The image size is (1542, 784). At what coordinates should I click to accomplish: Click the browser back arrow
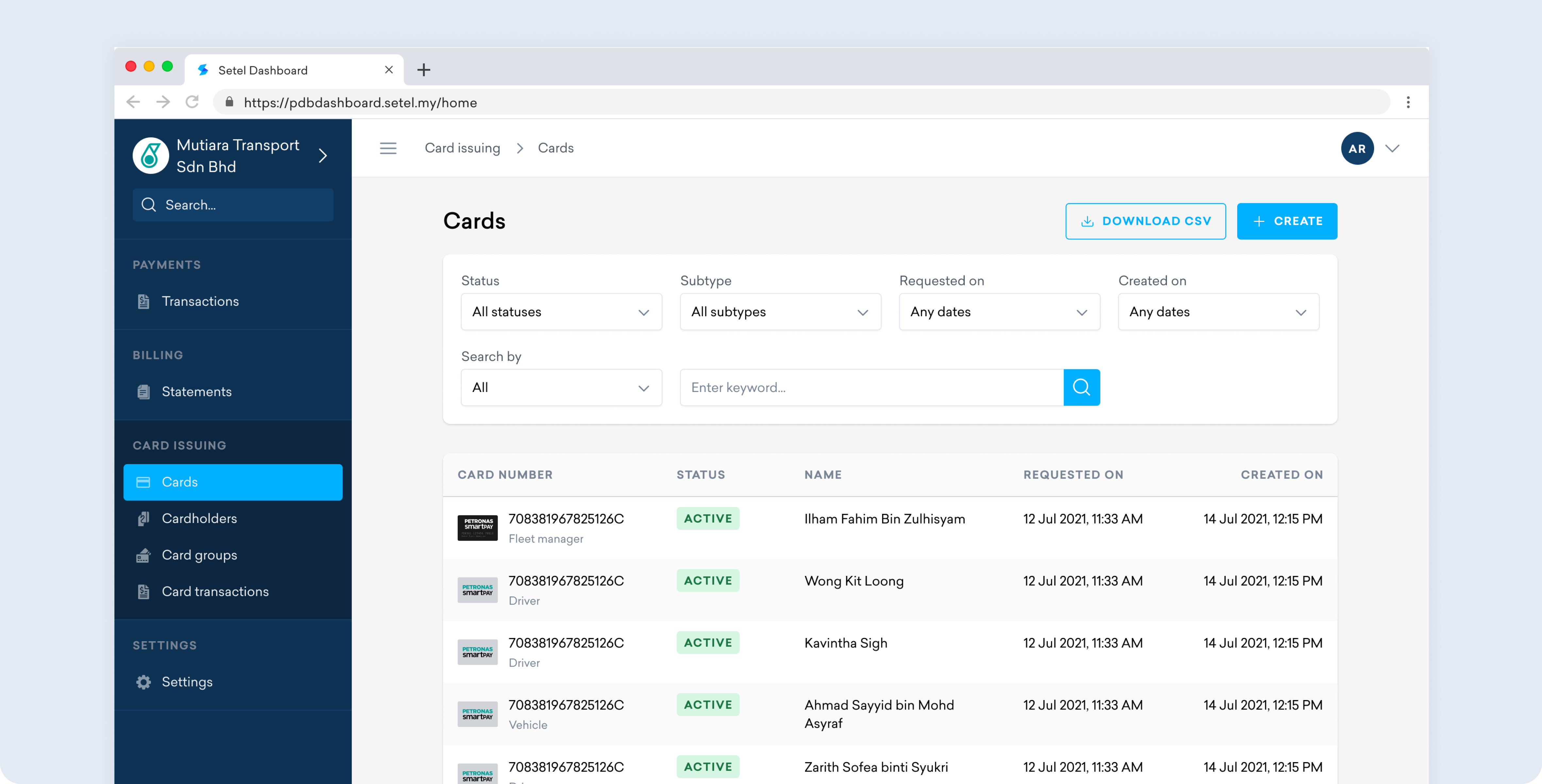(134, 102)
